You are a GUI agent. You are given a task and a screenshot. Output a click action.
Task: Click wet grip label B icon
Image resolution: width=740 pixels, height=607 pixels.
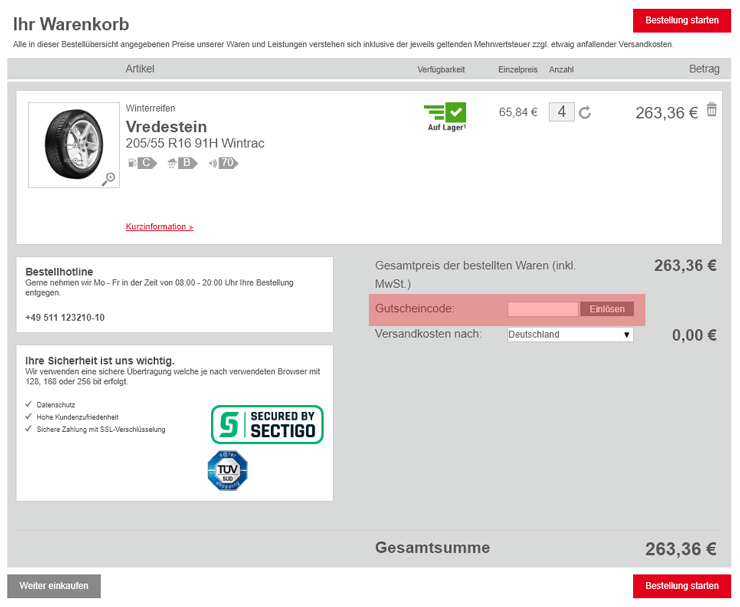182,163
